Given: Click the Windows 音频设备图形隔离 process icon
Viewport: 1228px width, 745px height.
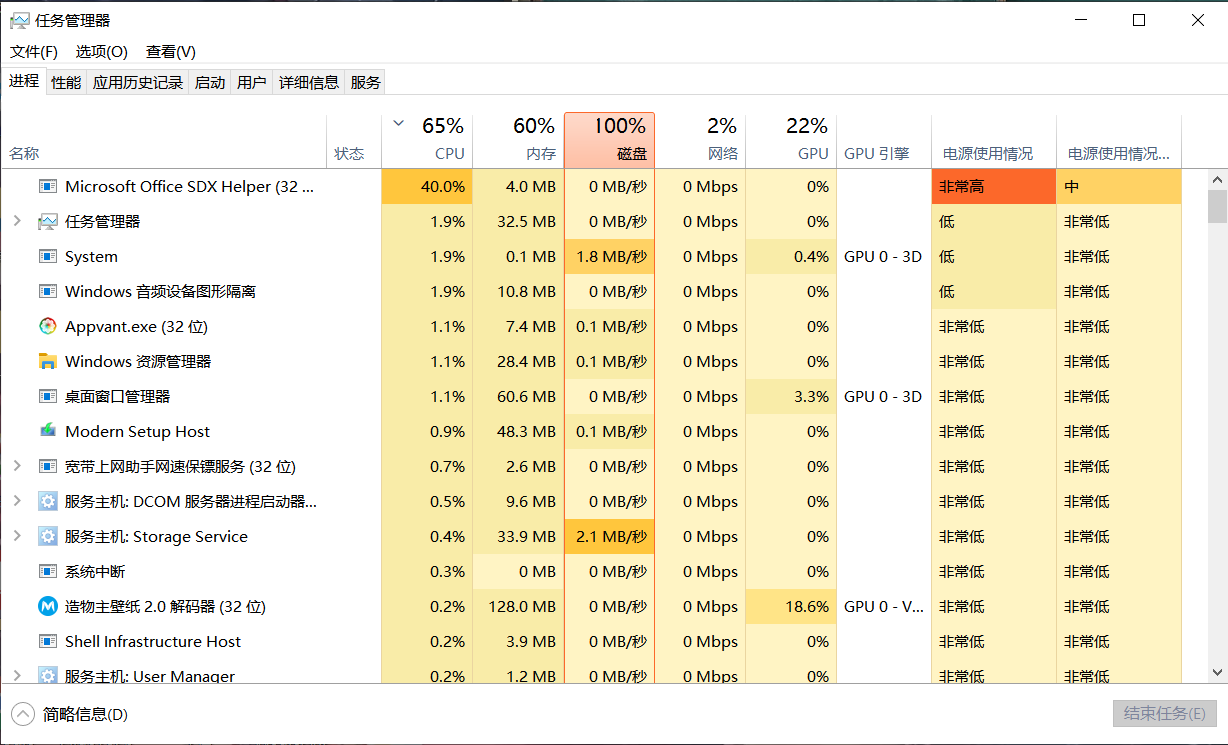Looking at the screenshot, I should [x=48, y=291].
